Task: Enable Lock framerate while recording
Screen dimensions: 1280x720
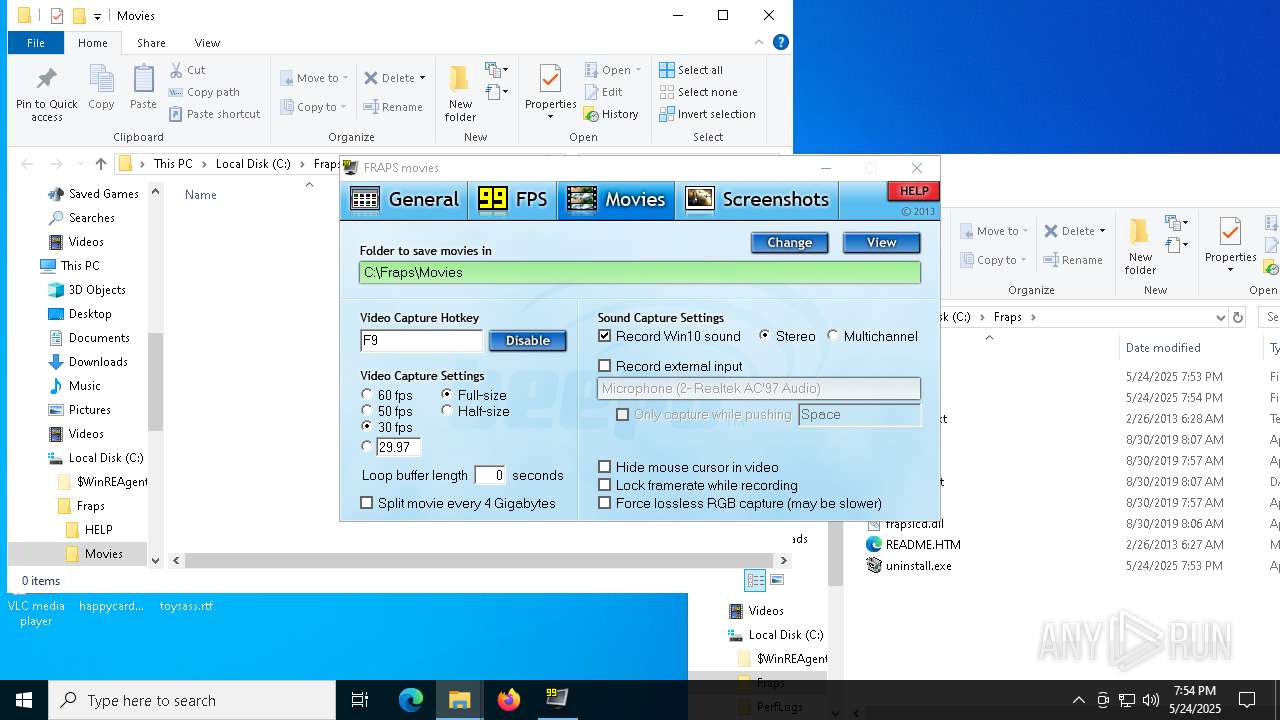Action: tap(604, 485)
